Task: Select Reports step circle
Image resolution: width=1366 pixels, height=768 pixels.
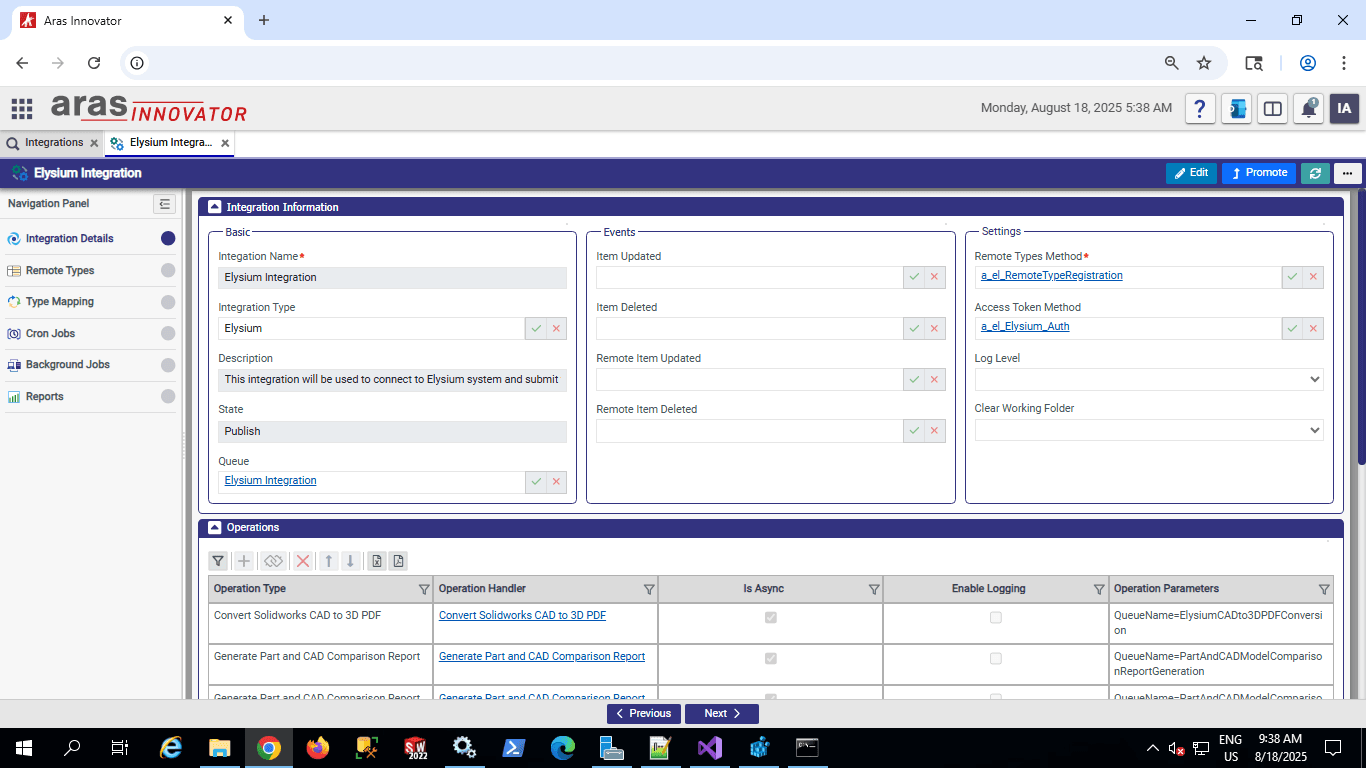Action: click(168, 397)
